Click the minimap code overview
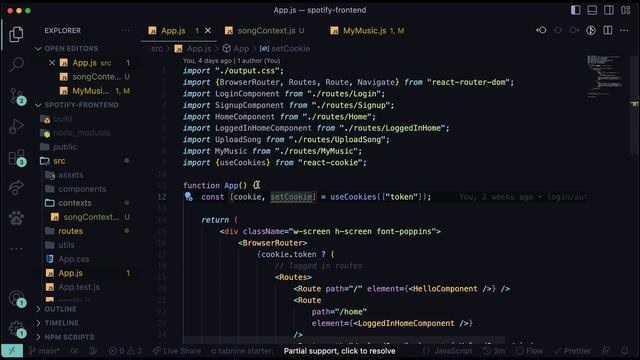This screenshot has height=360, width=640. (x=605, y=77)
